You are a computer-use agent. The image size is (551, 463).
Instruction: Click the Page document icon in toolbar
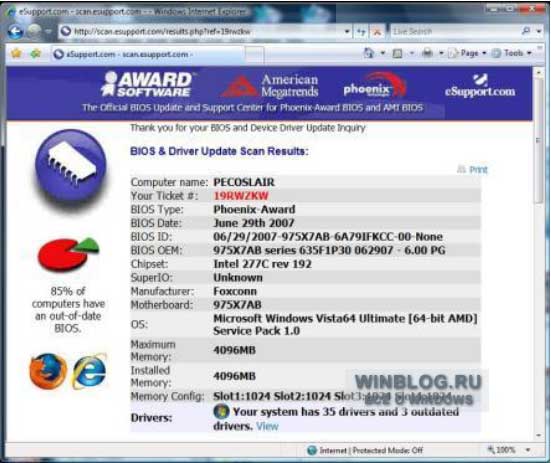tap(453, 53)
